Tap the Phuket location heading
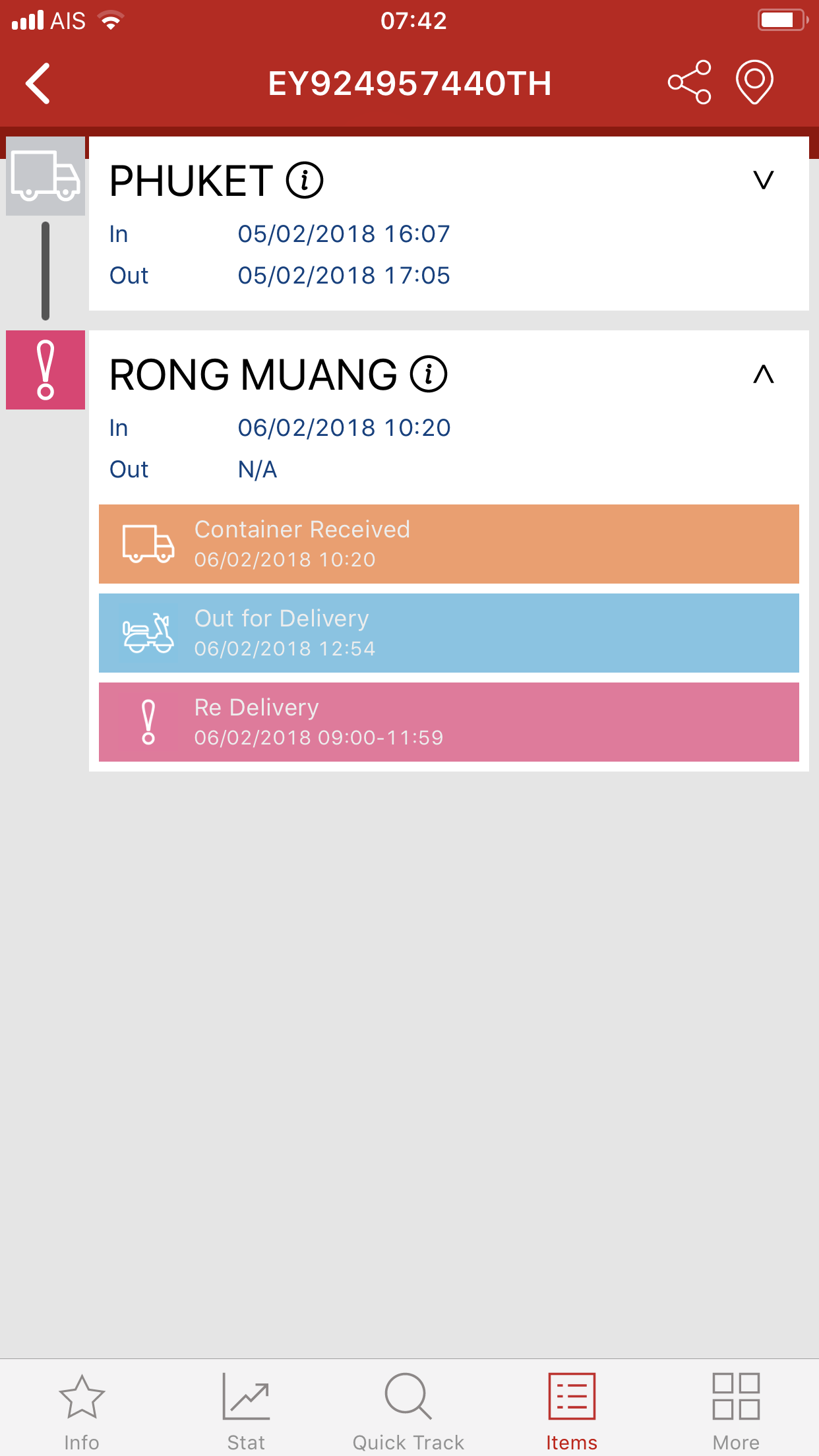 191,181
